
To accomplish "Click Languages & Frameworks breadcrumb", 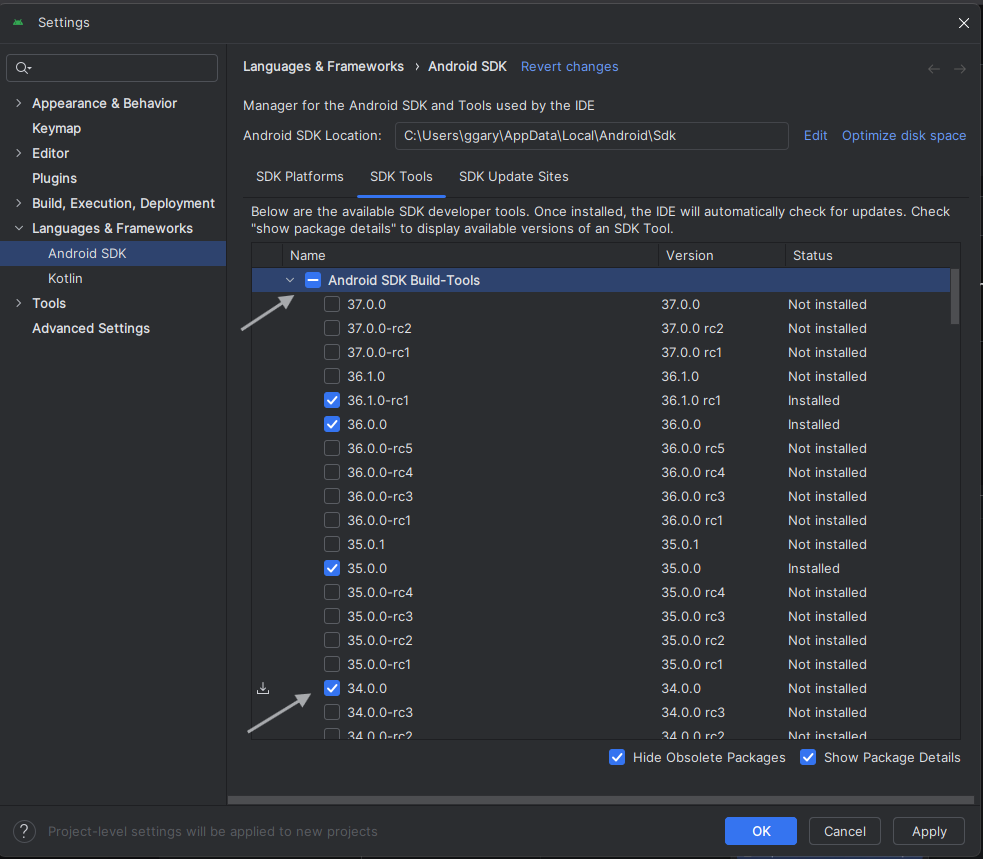I will [x=323, y=66].
